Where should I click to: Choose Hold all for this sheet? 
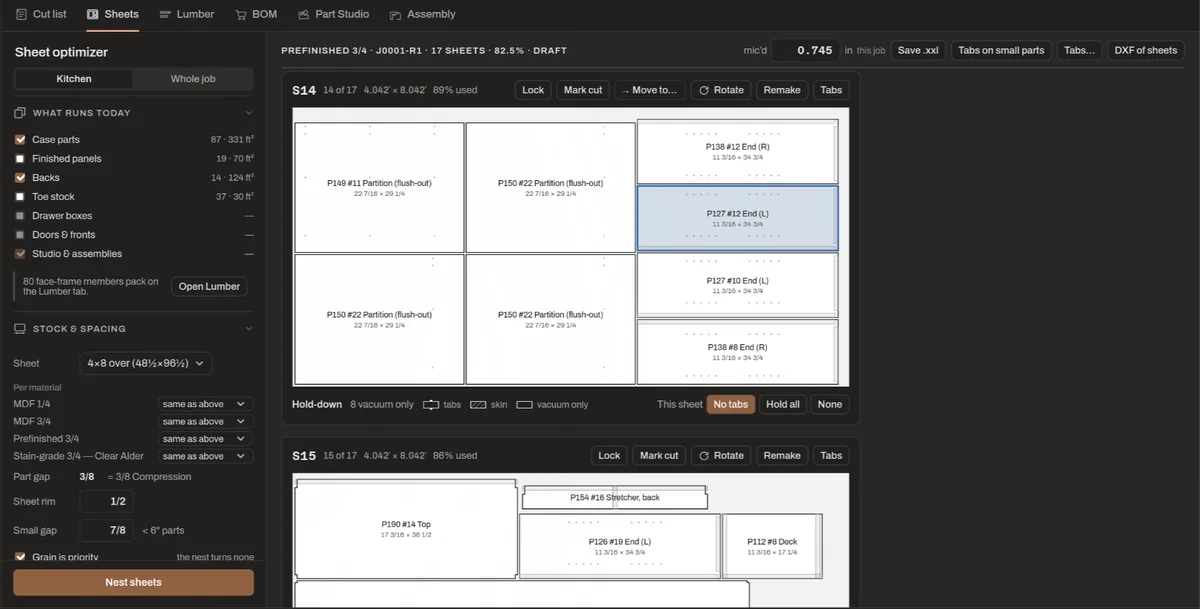pyautogui.click(x=782, y=404)
